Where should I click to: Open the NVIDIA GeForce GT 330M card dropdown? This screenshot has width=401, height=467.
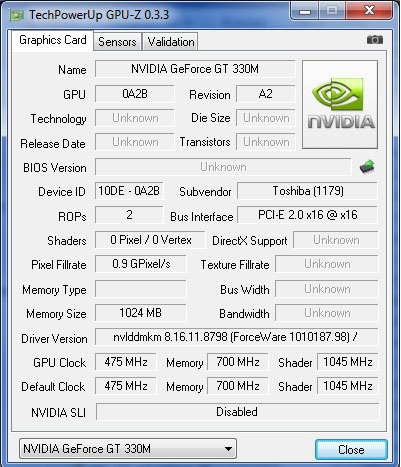[128, 449]
